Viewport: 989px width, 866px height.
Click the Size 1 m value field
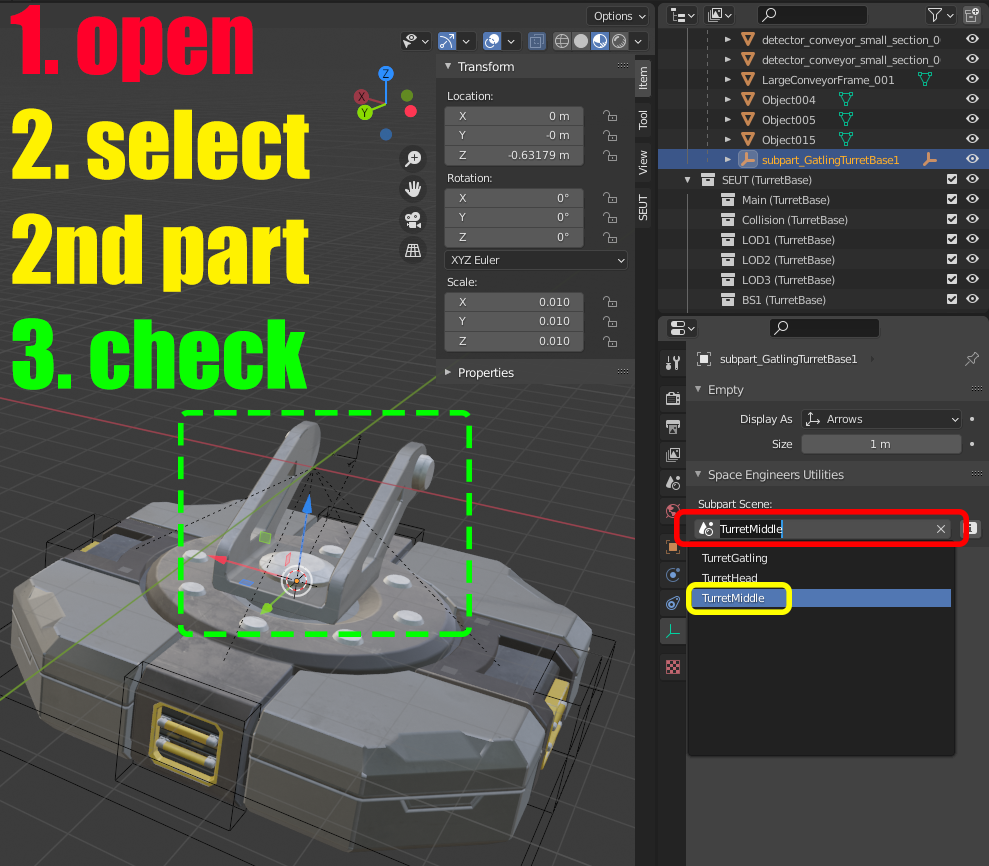tap(881, 444)
